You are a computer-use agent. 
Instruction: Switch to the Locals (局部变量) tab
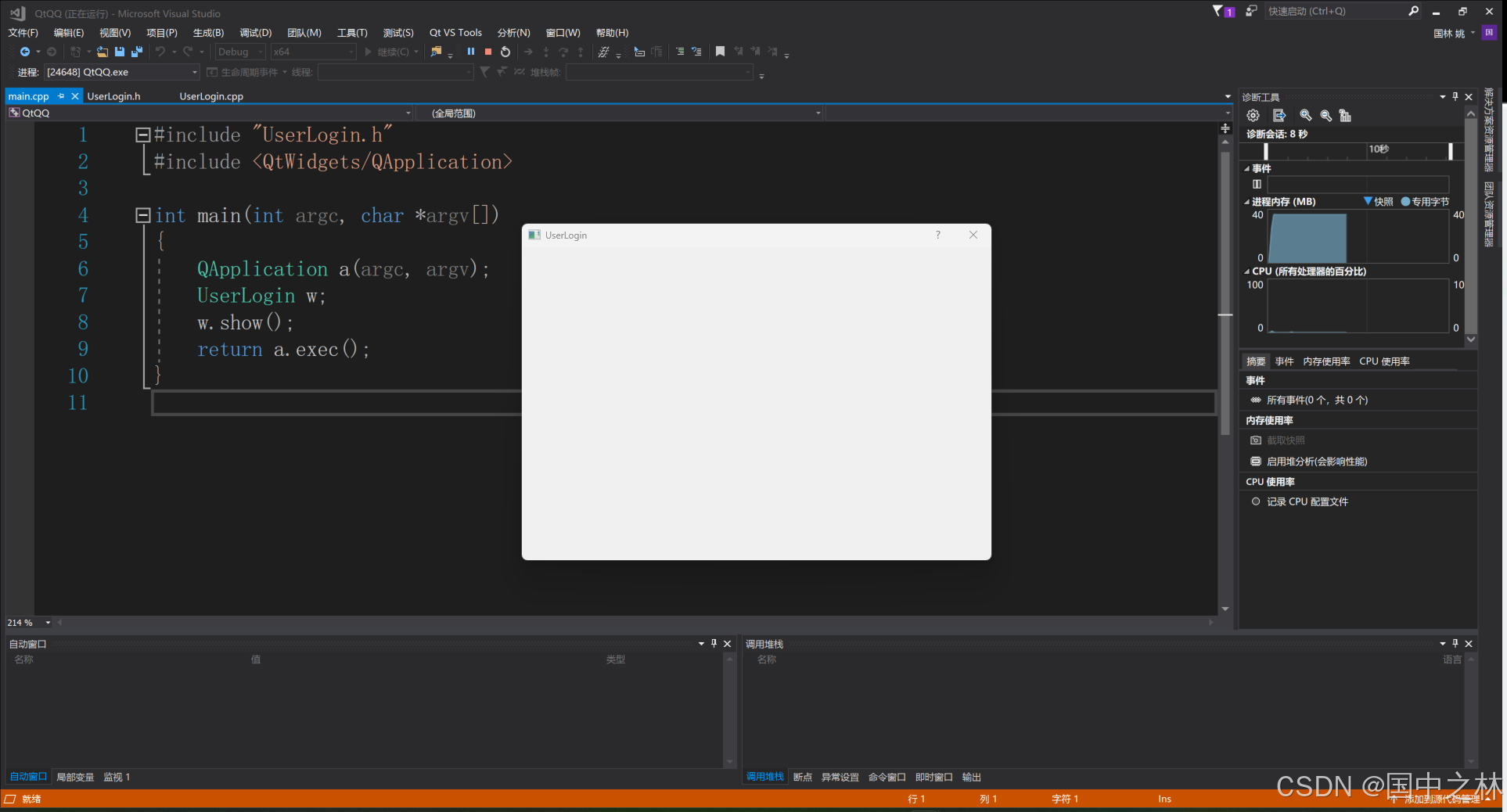click(75, 777)
